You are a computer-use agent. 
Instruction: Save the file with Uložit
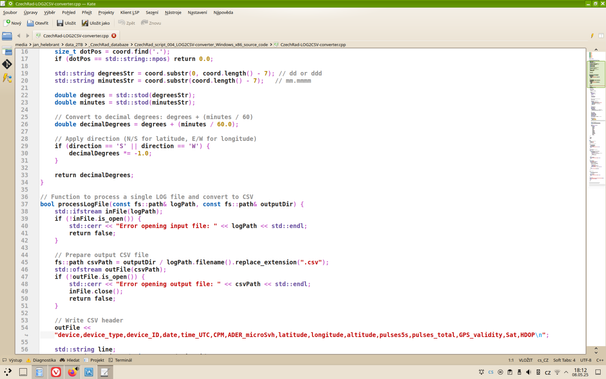tap(66, 23)
